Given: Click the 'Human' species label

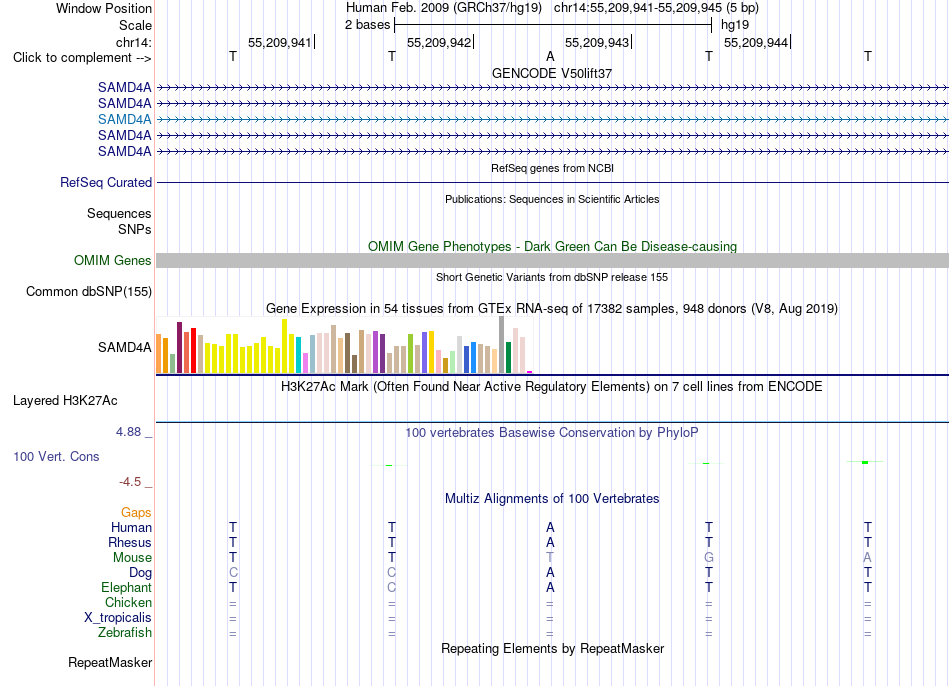Looking at the screenshot, I should click(131, 527).
